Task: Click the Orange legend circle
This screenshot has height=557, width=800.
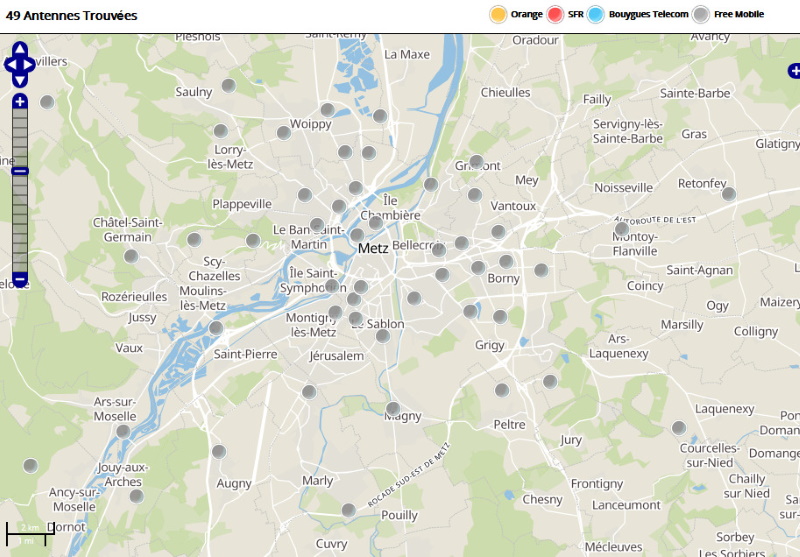Action: [x=498, y=14]
